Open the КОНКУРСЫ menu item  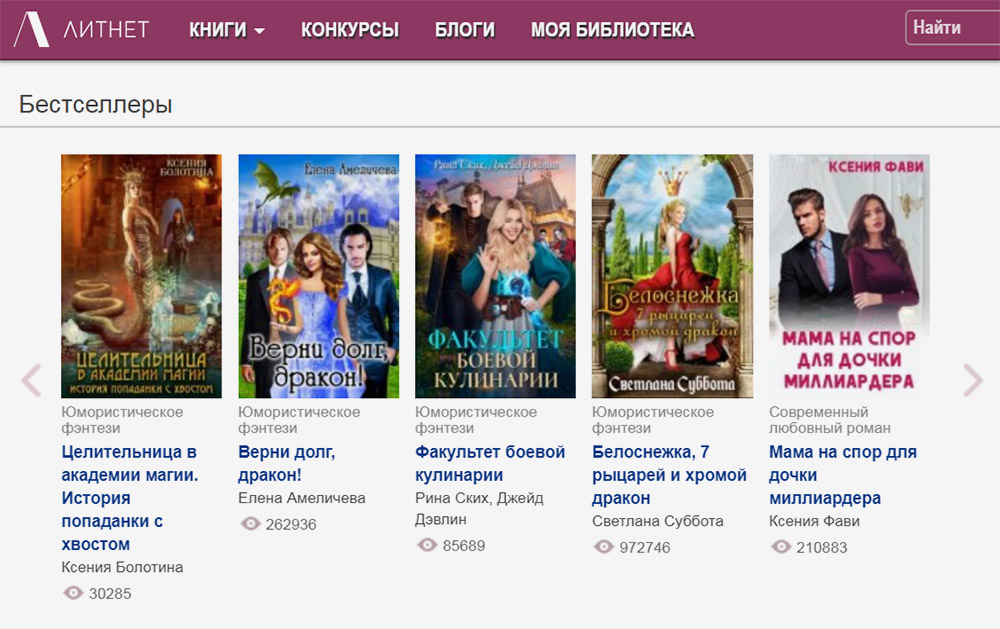click(350, 30)
